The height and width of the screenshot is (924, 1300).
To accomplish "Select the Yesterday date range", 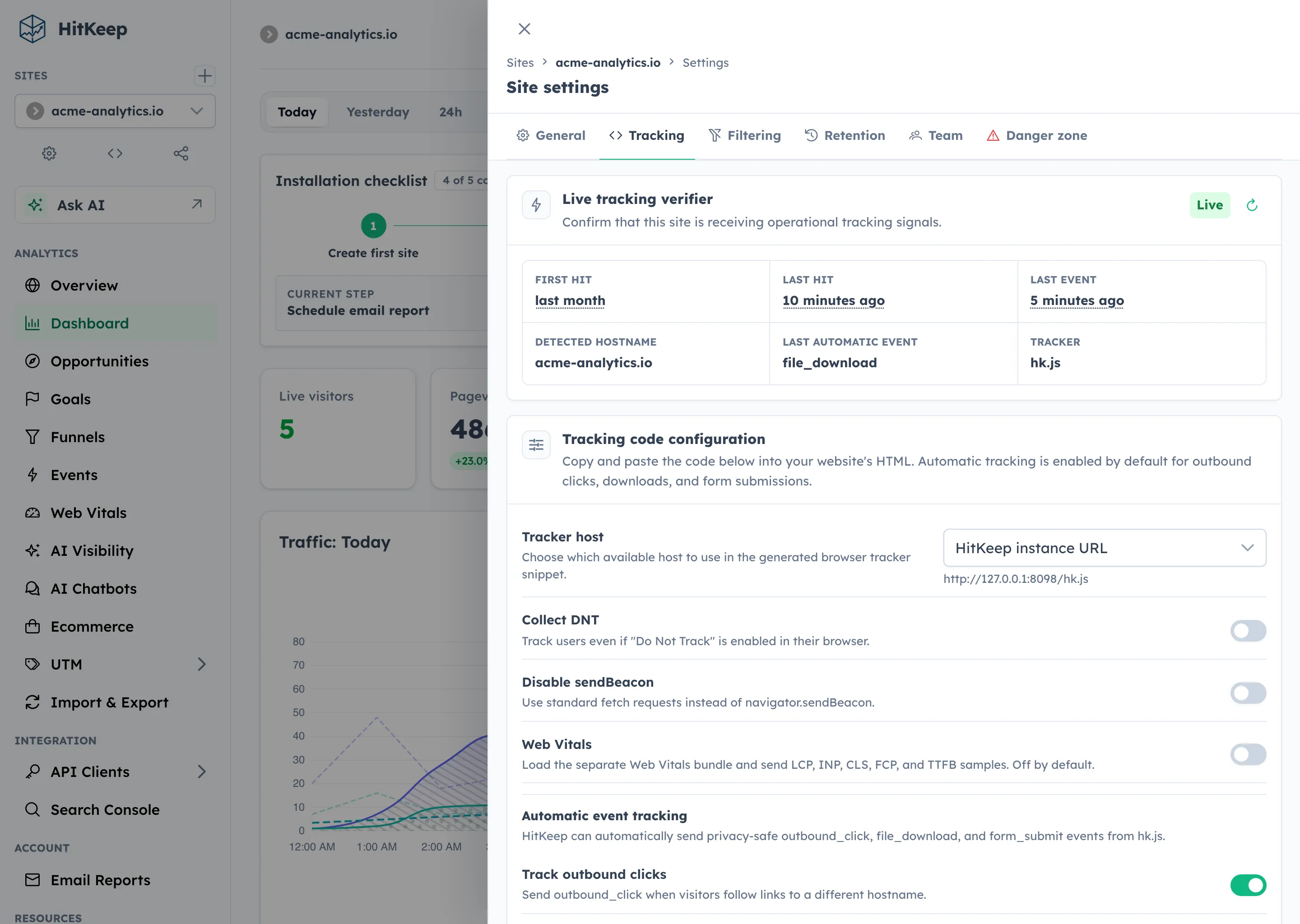I will pyautogui.click(x=378, y=112).
